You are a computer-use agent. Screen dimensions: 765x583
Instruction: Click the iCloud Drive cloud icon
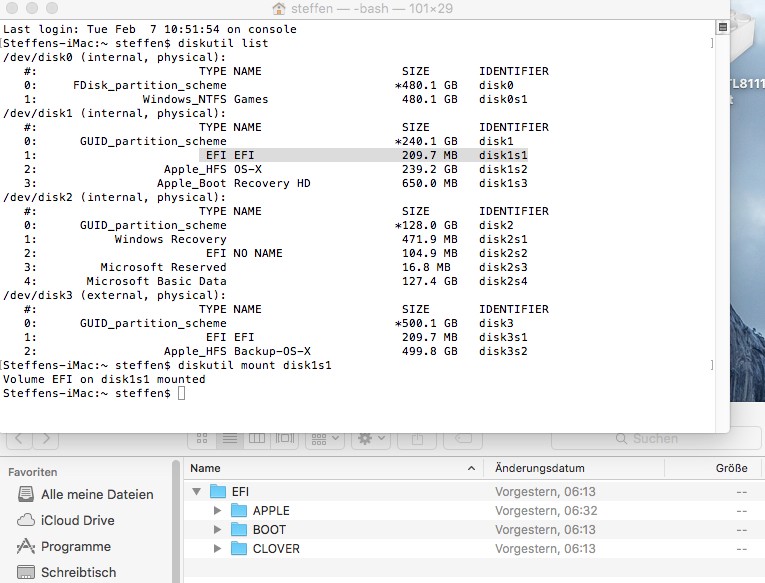(26, 520)
